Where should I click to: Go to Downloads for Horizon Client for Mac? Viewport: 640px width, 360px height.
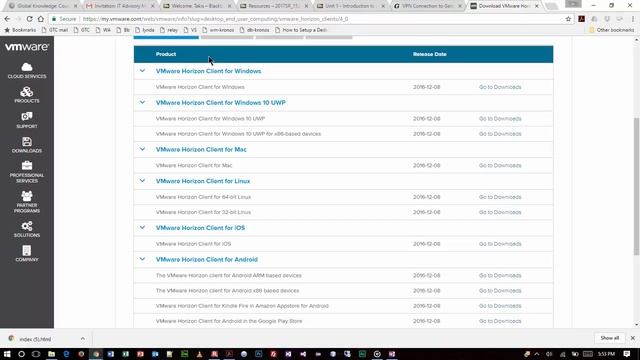(500, 165)
